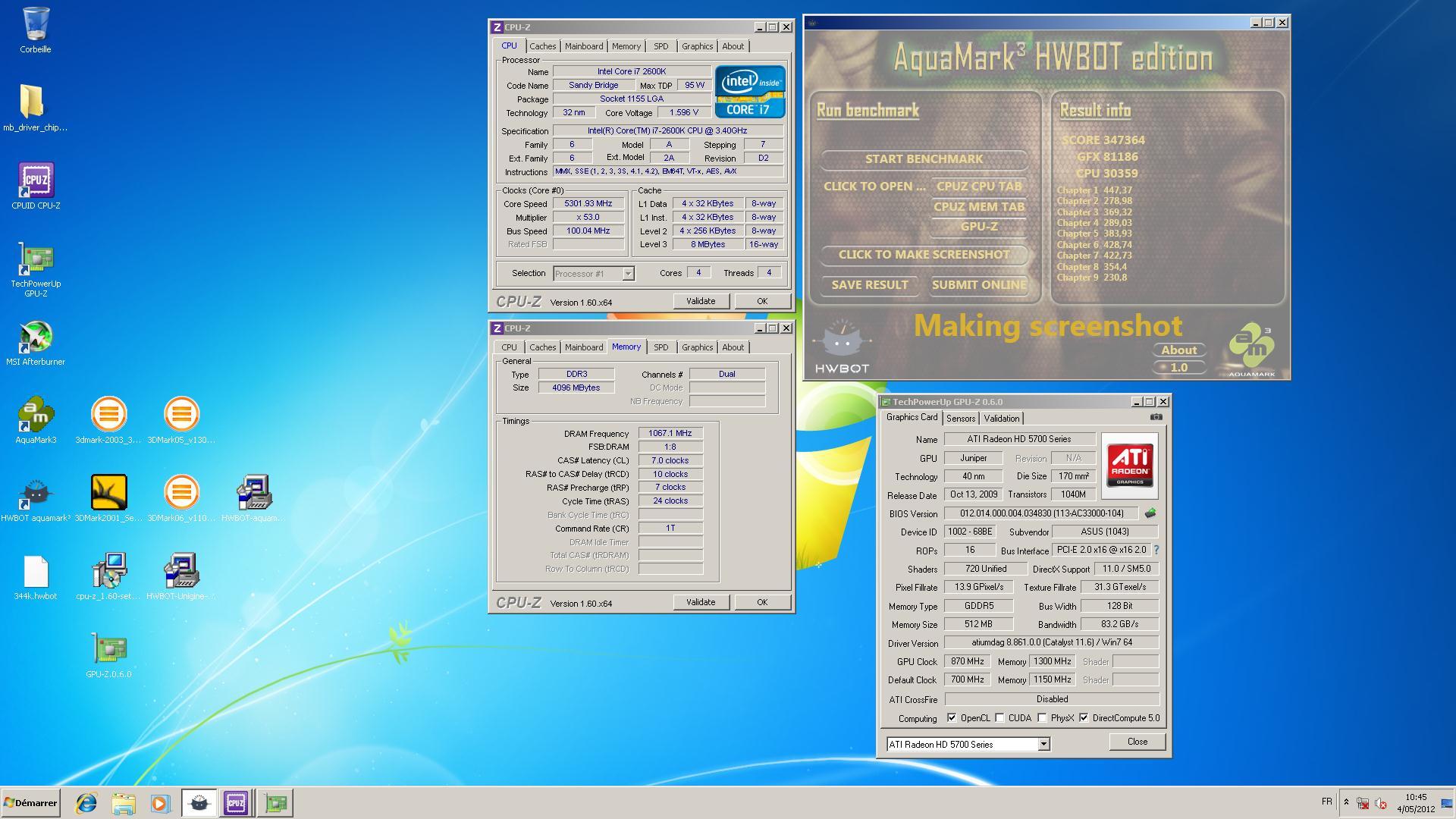Click Close button in GPU-Z
This screenshot has height=819, width=1456.
pos(1137,742)
